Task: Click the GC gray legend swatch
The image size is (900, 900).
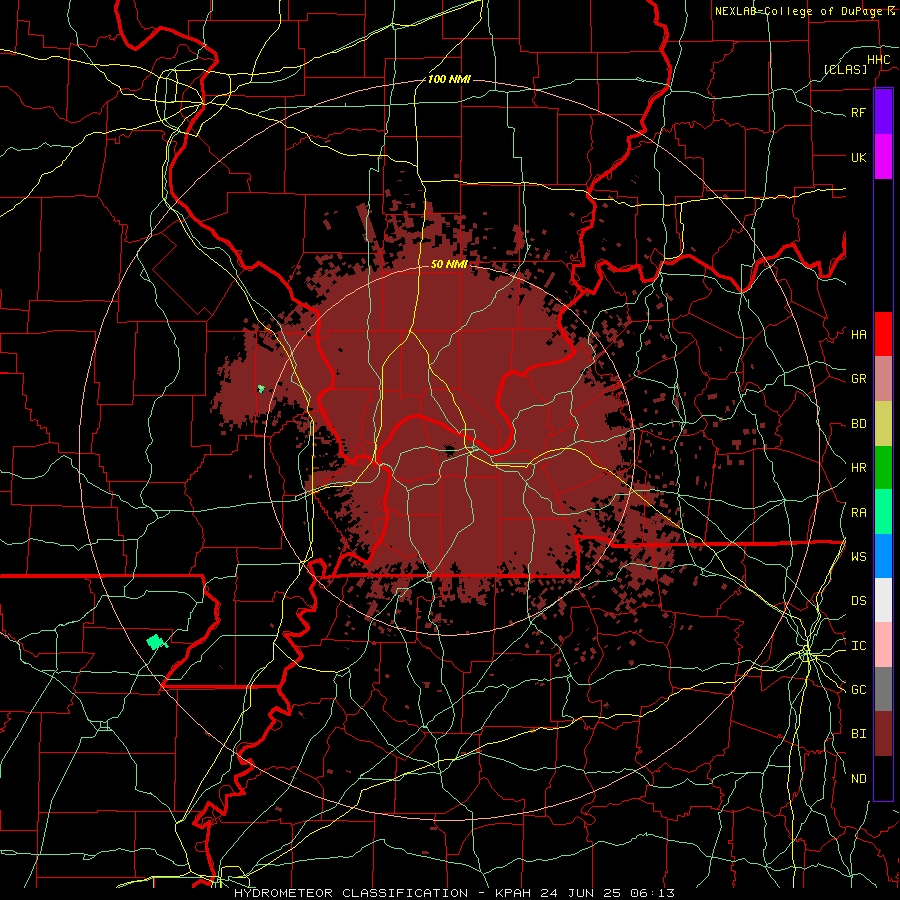Action: 883,689
